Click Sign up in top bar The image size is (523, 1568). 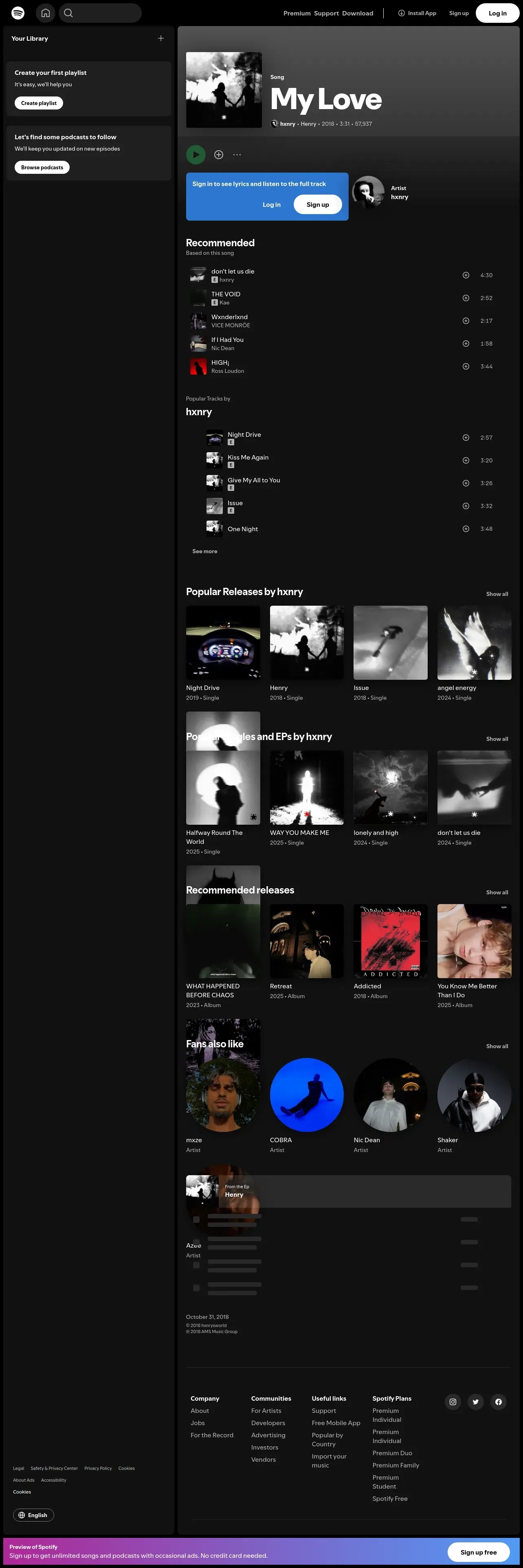pyautogui.click(x=459, y=13)
